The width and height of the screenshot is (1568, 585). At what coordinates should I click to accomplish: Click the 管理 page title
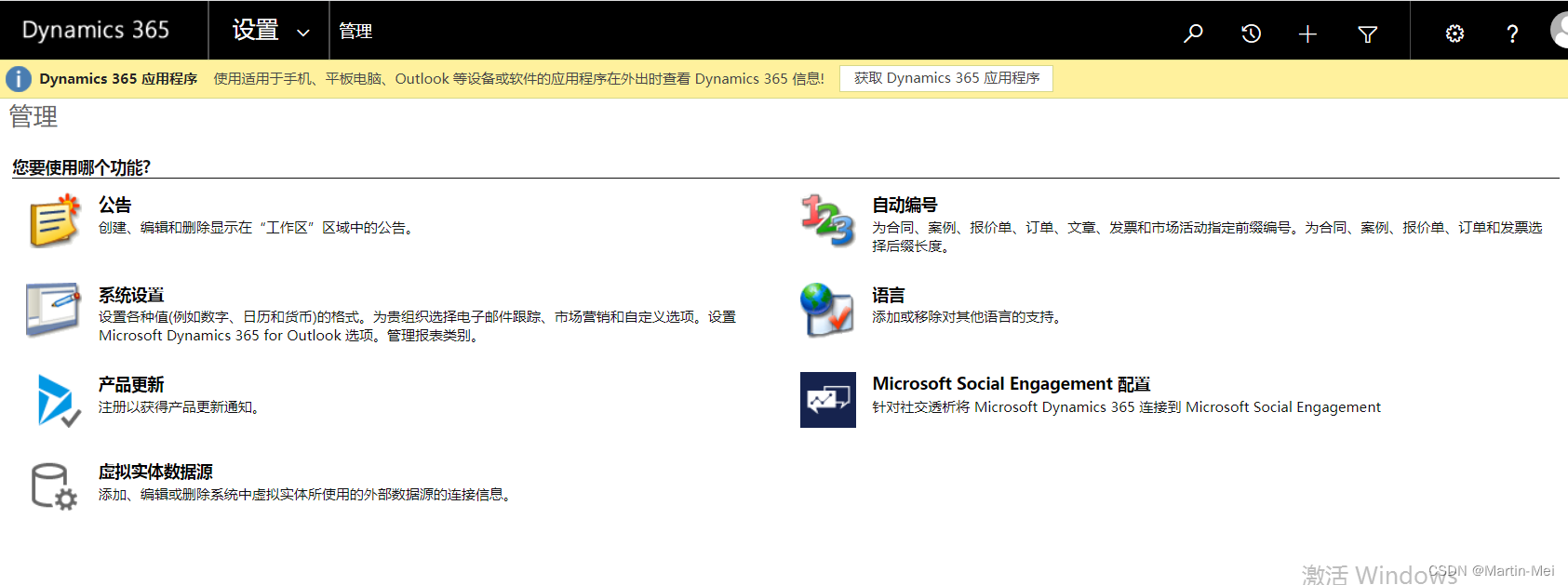pyautogui.click(x=34, y=116)
